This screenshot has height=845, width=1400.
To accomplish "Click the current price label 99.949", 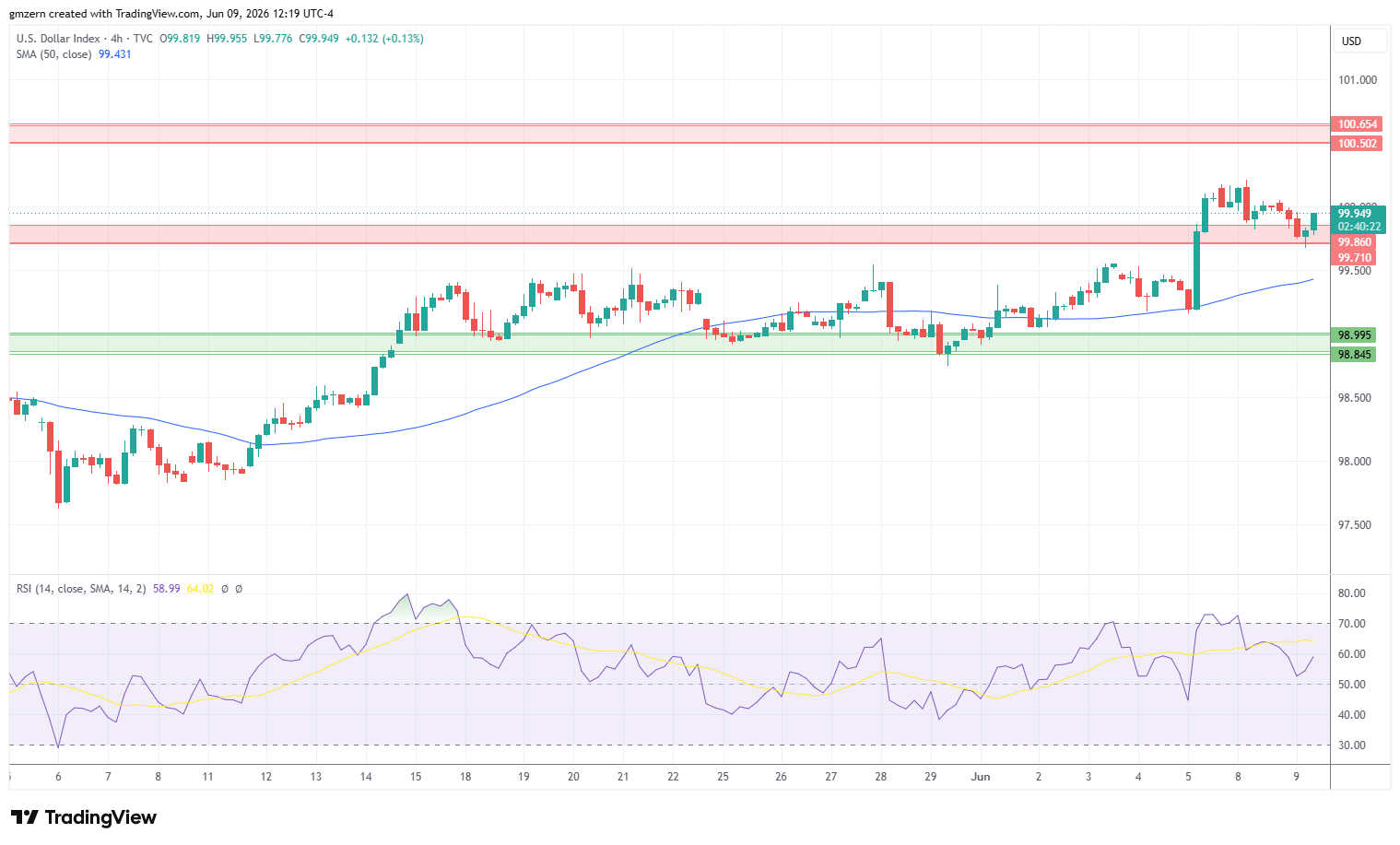I will [x=1355, y=214].
